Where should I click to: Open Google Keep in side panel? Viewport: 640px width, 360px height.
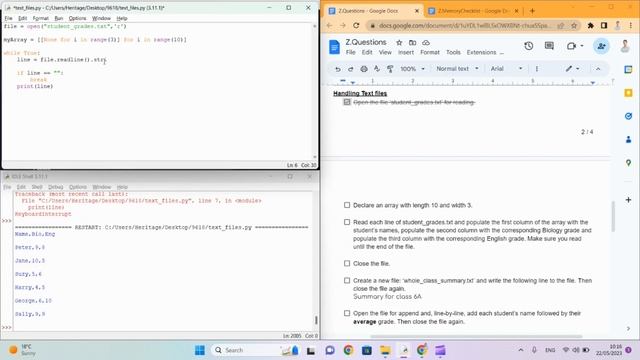(629, 93)
